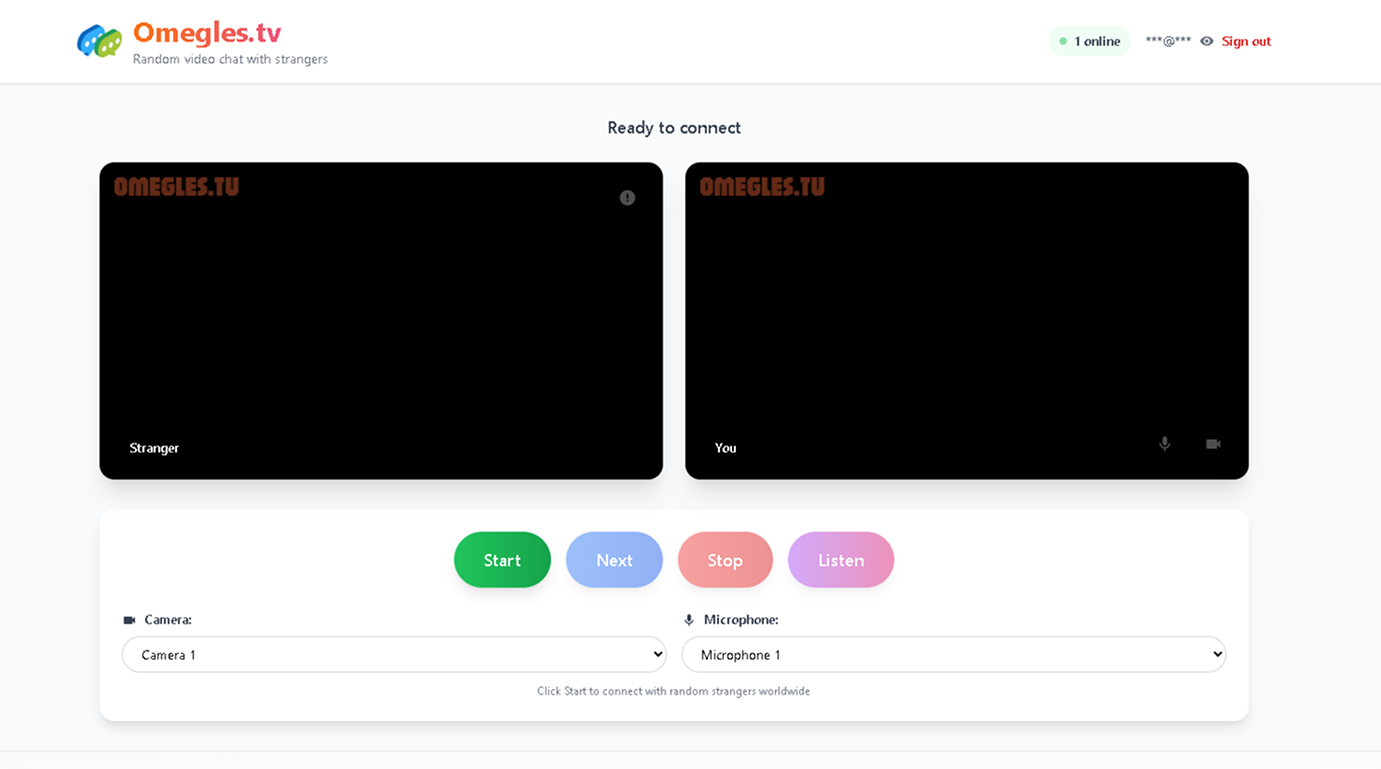This screenshot has height=769, width=1381.
Task: Click the 'Camera:' label text
Action: (x=168, y=620)
